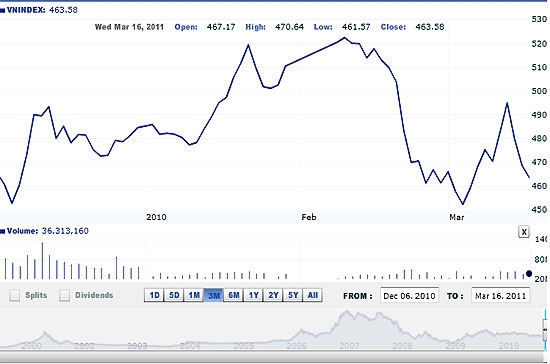Click the 2002 year in overview
550x364 pixels.
[x=84, y=346]
